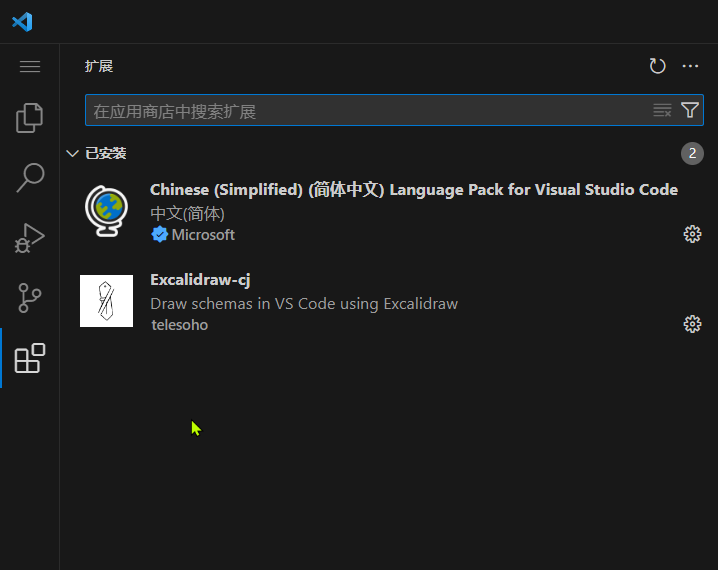Click the telesoho publisher name
This screenshot has width=718, height=570.
point(180,325)
